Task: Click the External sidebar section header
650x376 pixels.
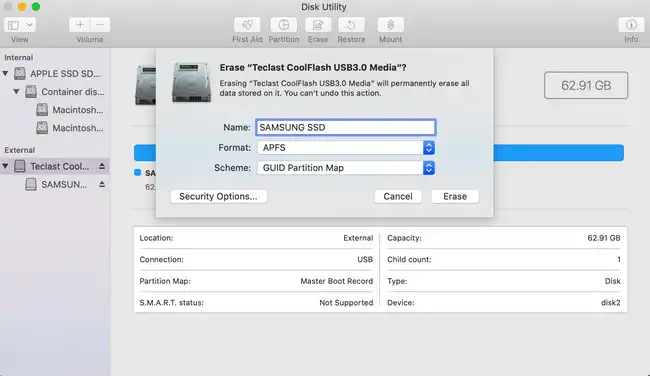Action: click(19, 150)
